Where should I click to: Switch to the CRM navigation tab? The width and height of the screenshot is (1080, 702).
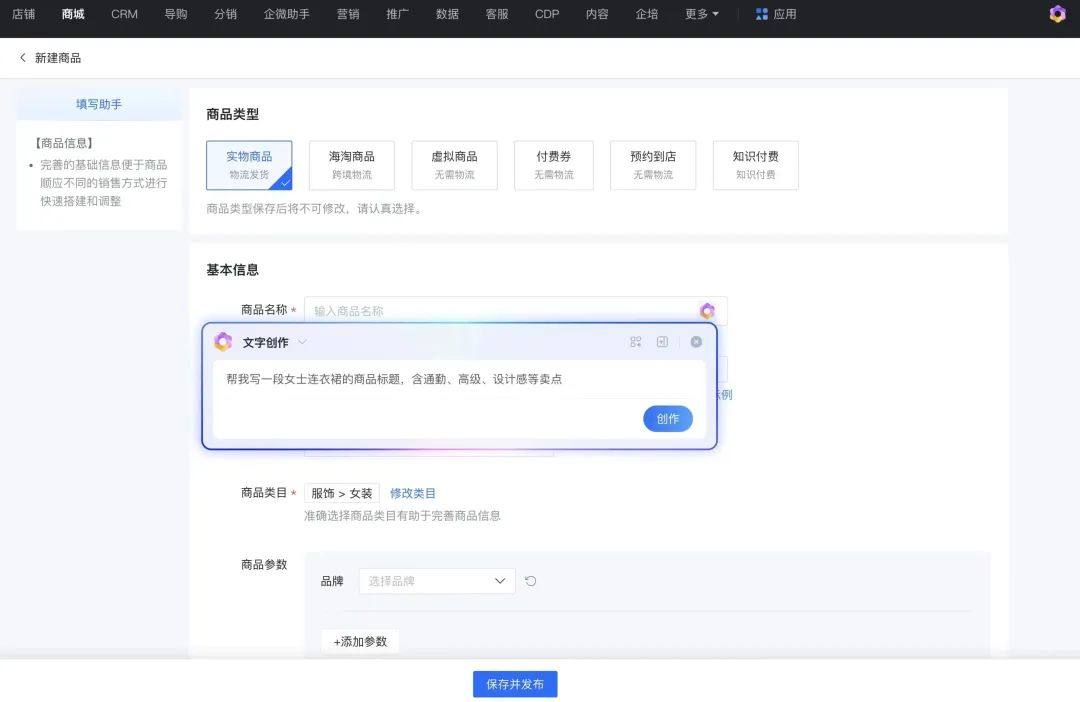pyautogui.click(x=124, y=14)
